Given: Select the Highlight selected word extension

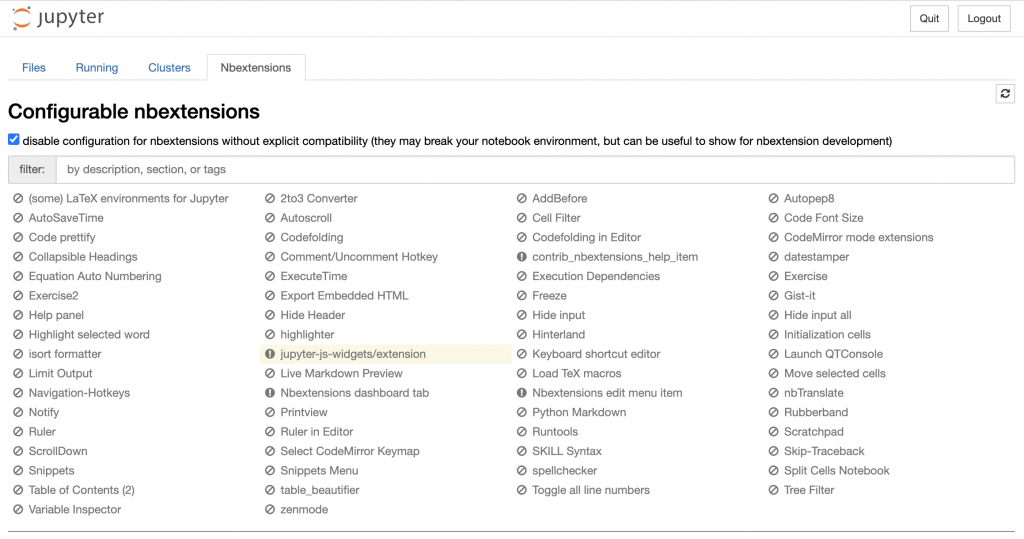Looking at the screenshot, I should [89, 335].
